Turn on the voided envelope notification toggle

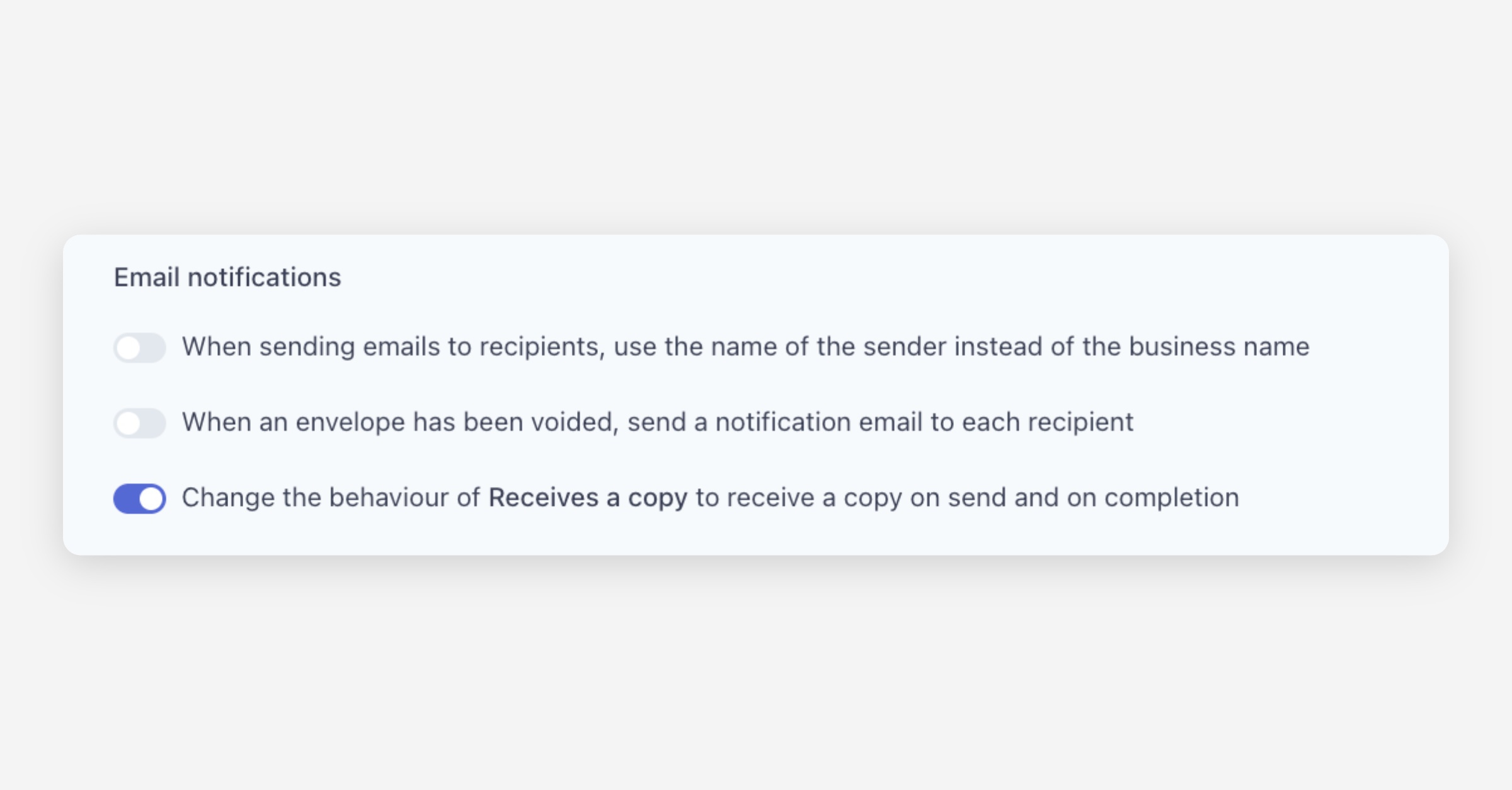139,423
